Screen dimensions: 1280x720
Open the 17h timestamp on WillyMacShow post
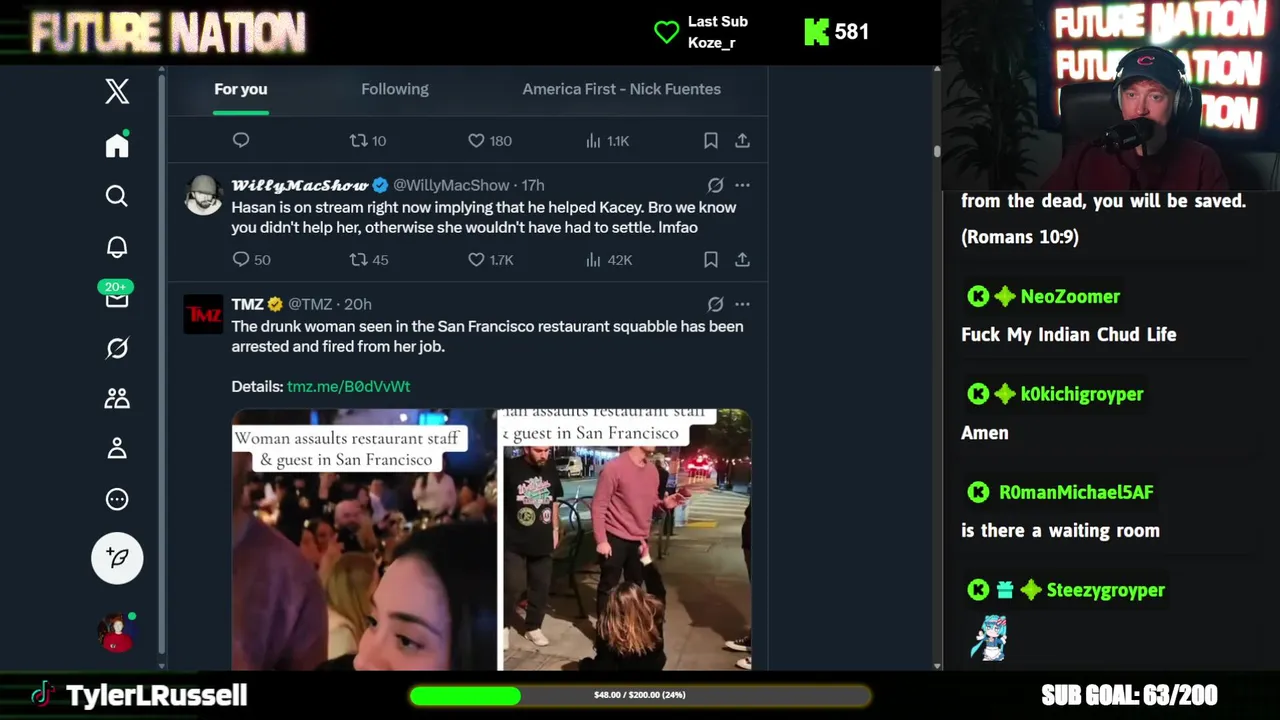coord(533,185)
